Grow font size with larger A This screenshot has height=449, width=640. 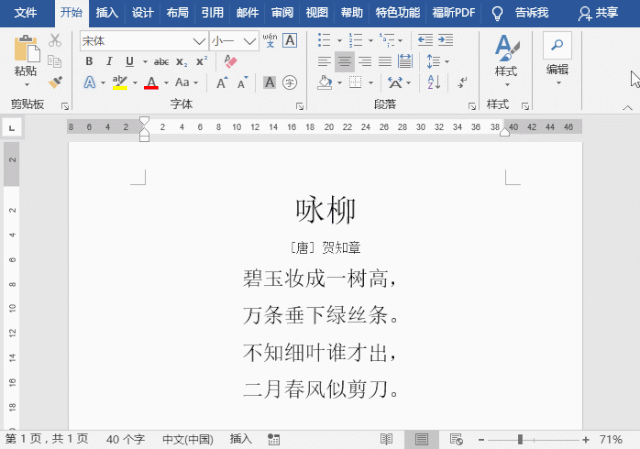[222, 83]
